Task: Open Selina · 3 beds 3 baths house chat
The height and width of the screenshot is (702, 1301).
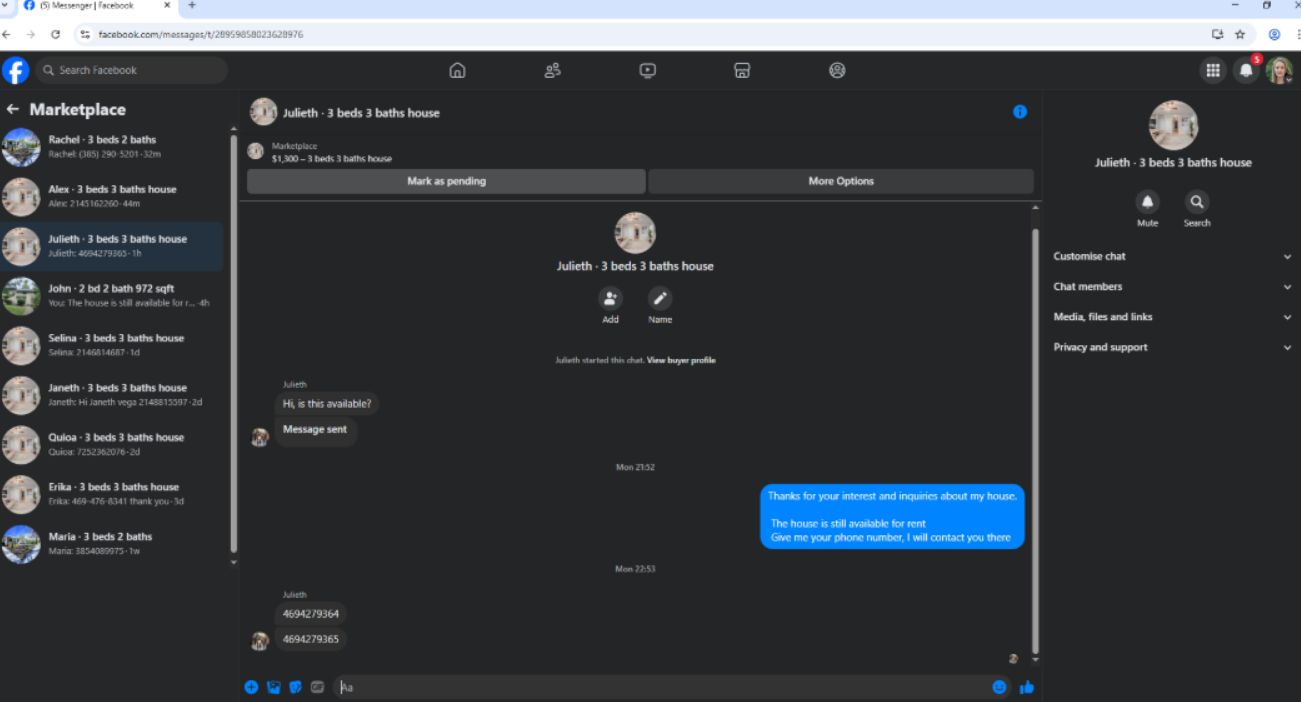Action: click(113, 346)
